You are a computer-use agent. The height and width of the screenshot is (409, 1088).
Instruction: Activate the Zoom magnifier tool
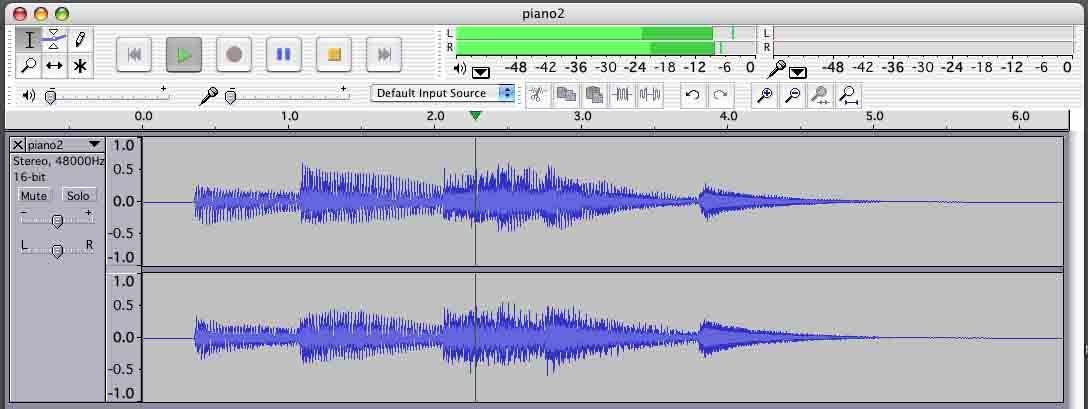(x=29, y=66)
